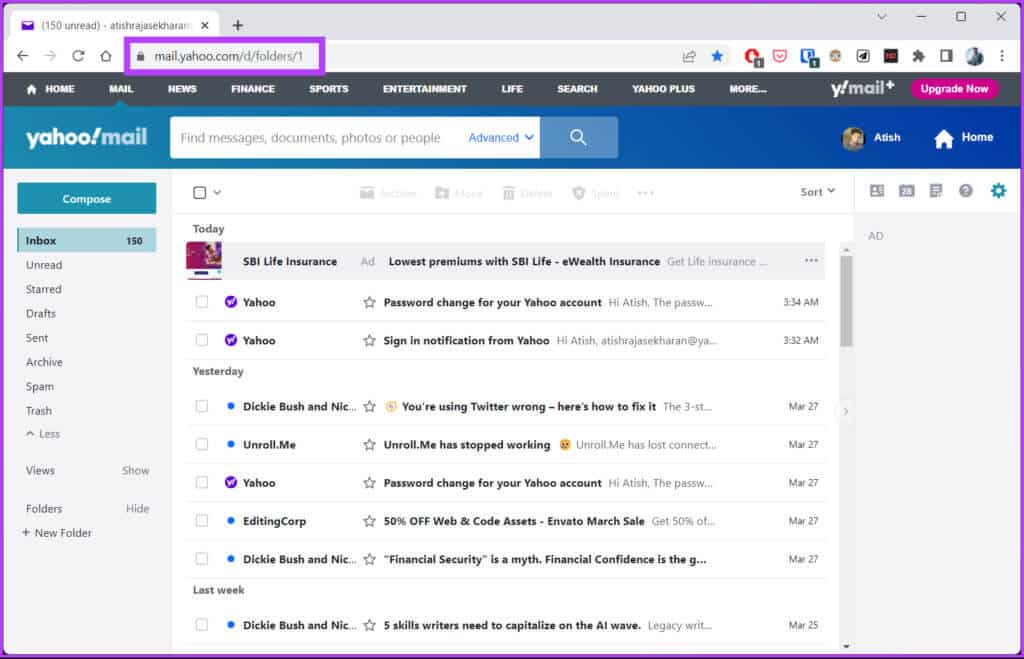Screen dimensions: 1024x659
Task: Open the Contacts icon in right toolbar
Action: [877, 191]
